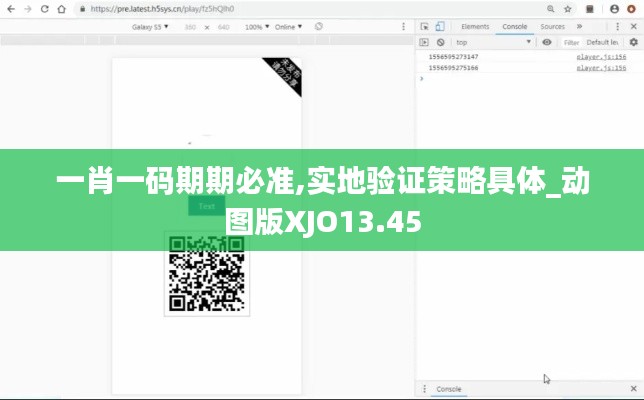Click the console Filter input field

point(571,43)
